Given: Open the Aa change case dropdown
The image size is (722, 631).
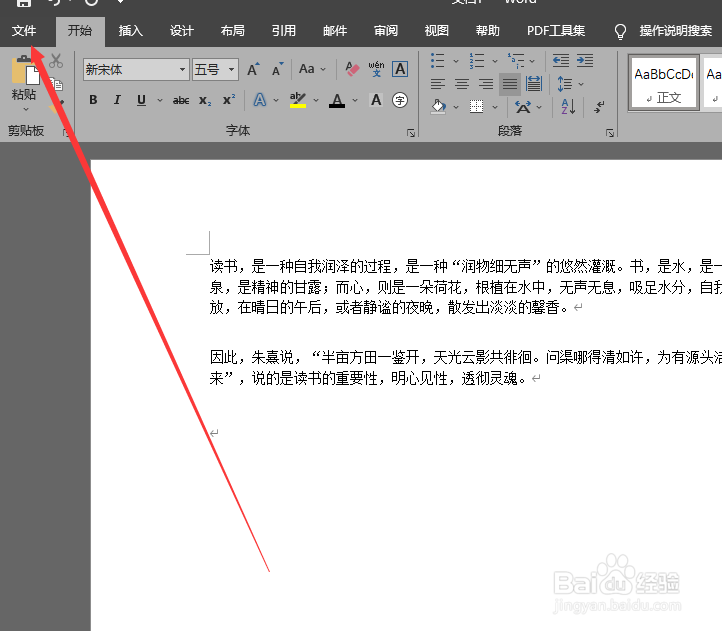Looking at the screenshot, I should click(x=312, y=70).
